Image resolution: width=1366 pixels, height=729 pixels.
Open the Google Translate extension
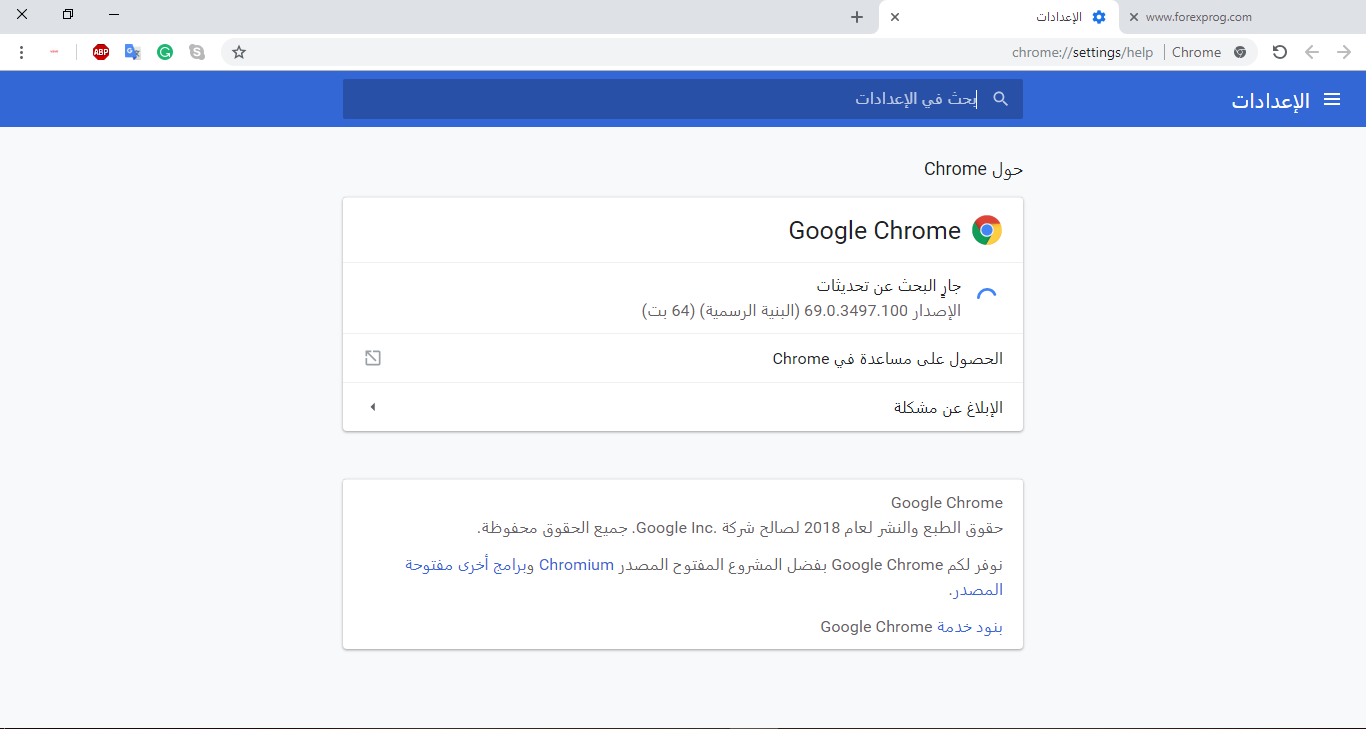click(133, 52)
